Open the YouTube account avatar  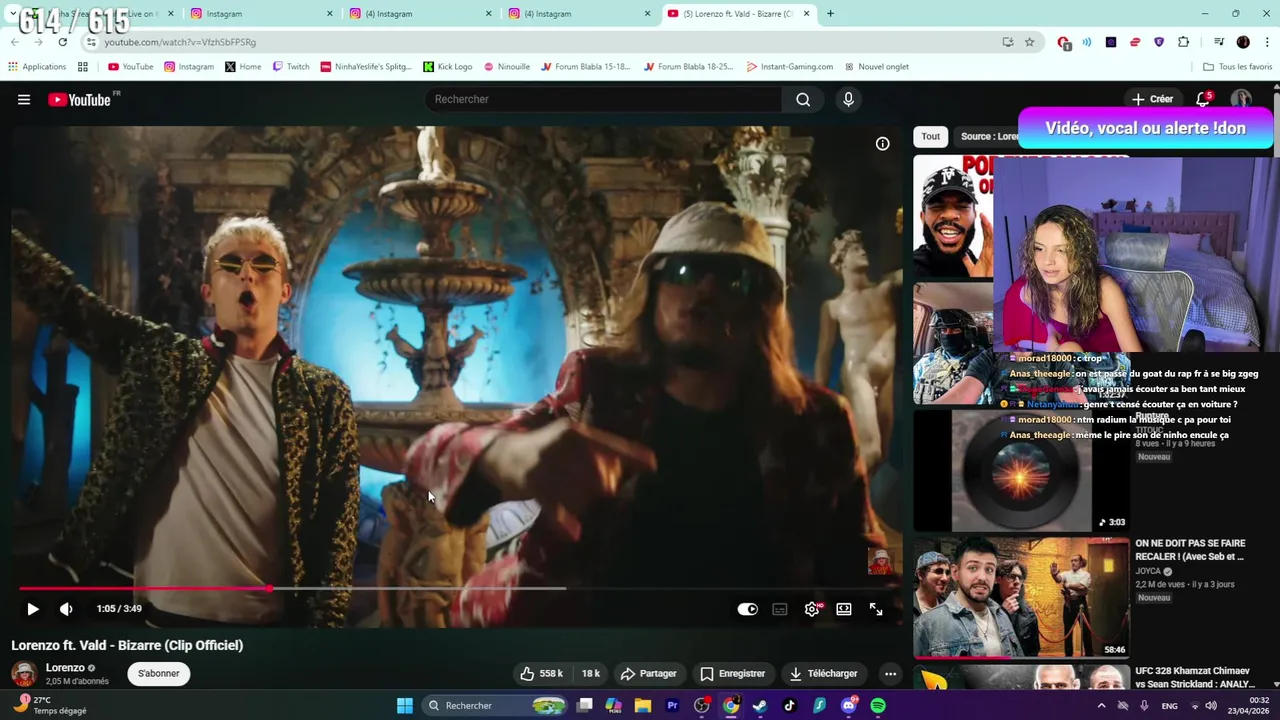(1241, 99)
